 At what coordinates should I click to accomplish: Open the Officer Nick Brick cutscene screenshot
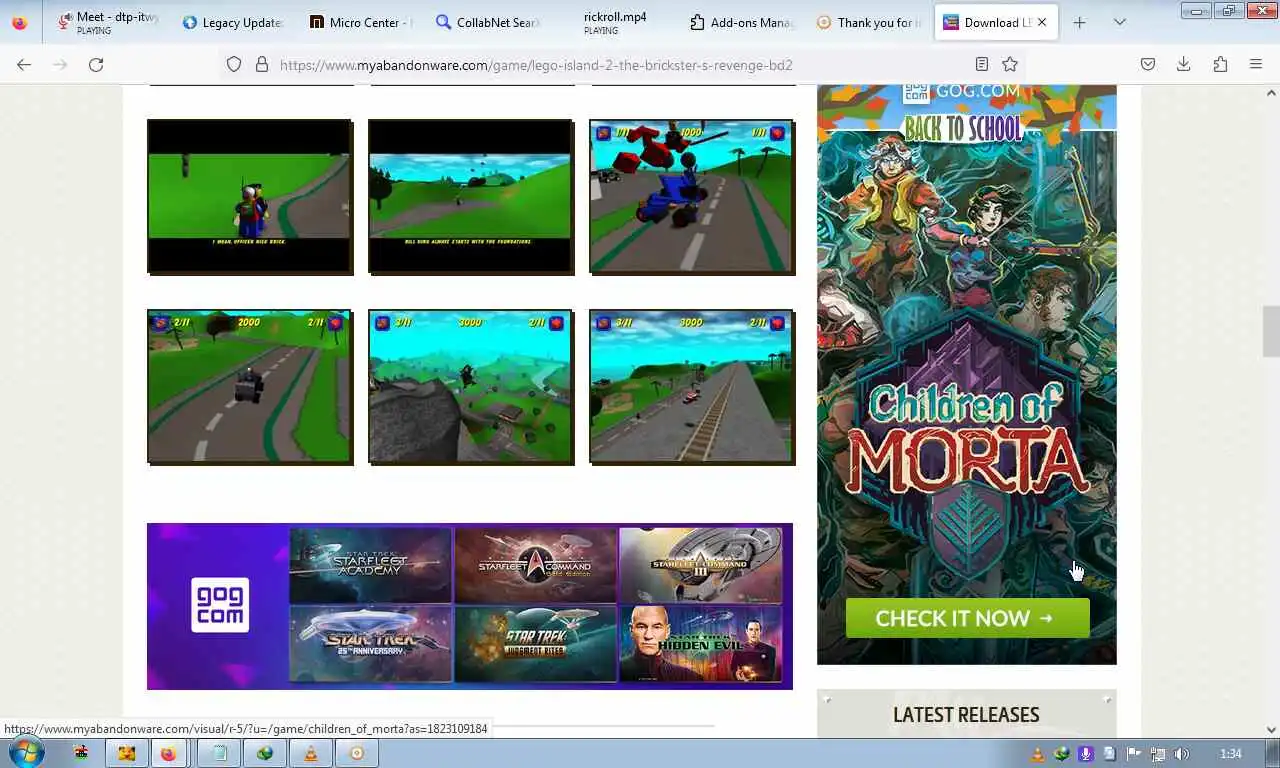(x=250, y=197)
